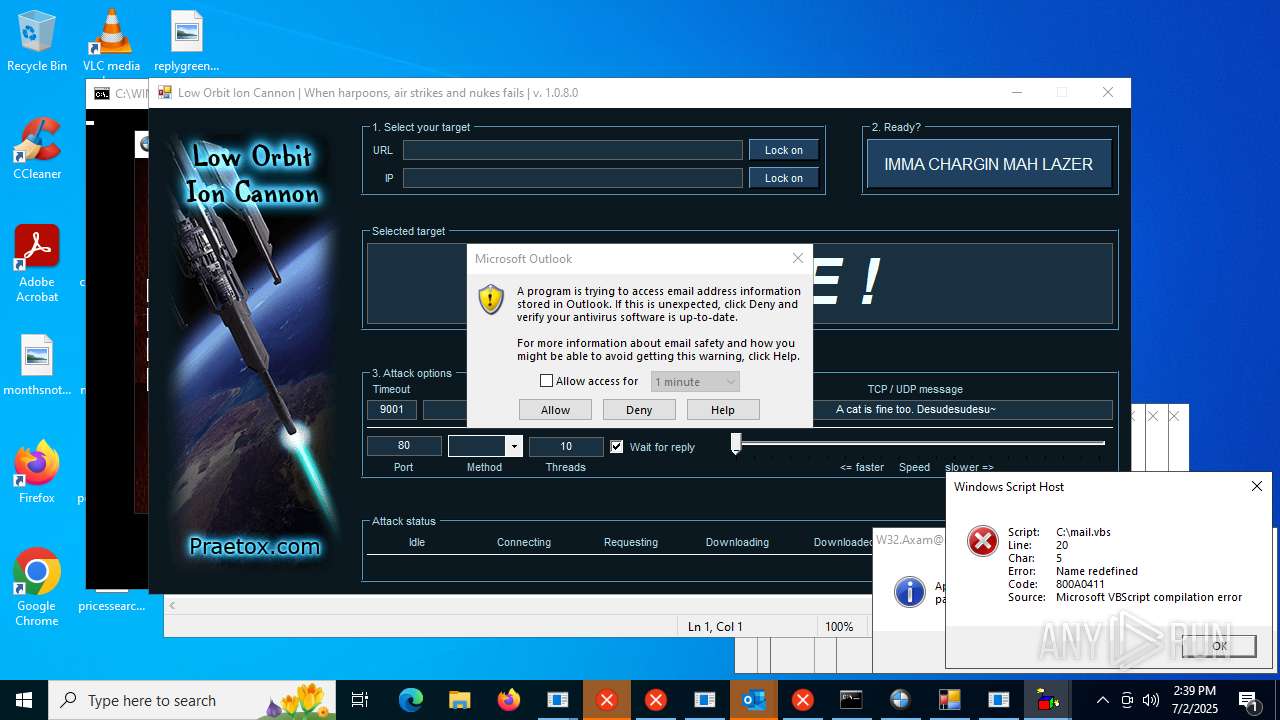The height and width of the screenshot is (720, 1280).
Task: Click the Timeout field showing 9001
Action: [392, 409]
